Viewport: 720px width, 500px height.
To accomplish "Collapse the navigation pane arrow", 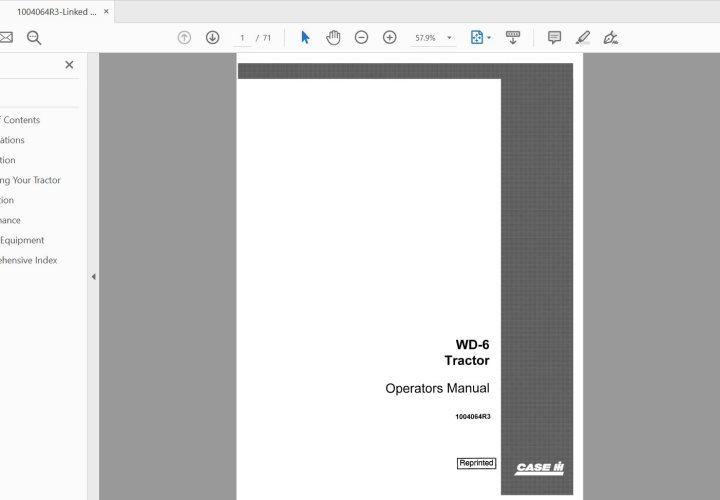I will (93, 276).
